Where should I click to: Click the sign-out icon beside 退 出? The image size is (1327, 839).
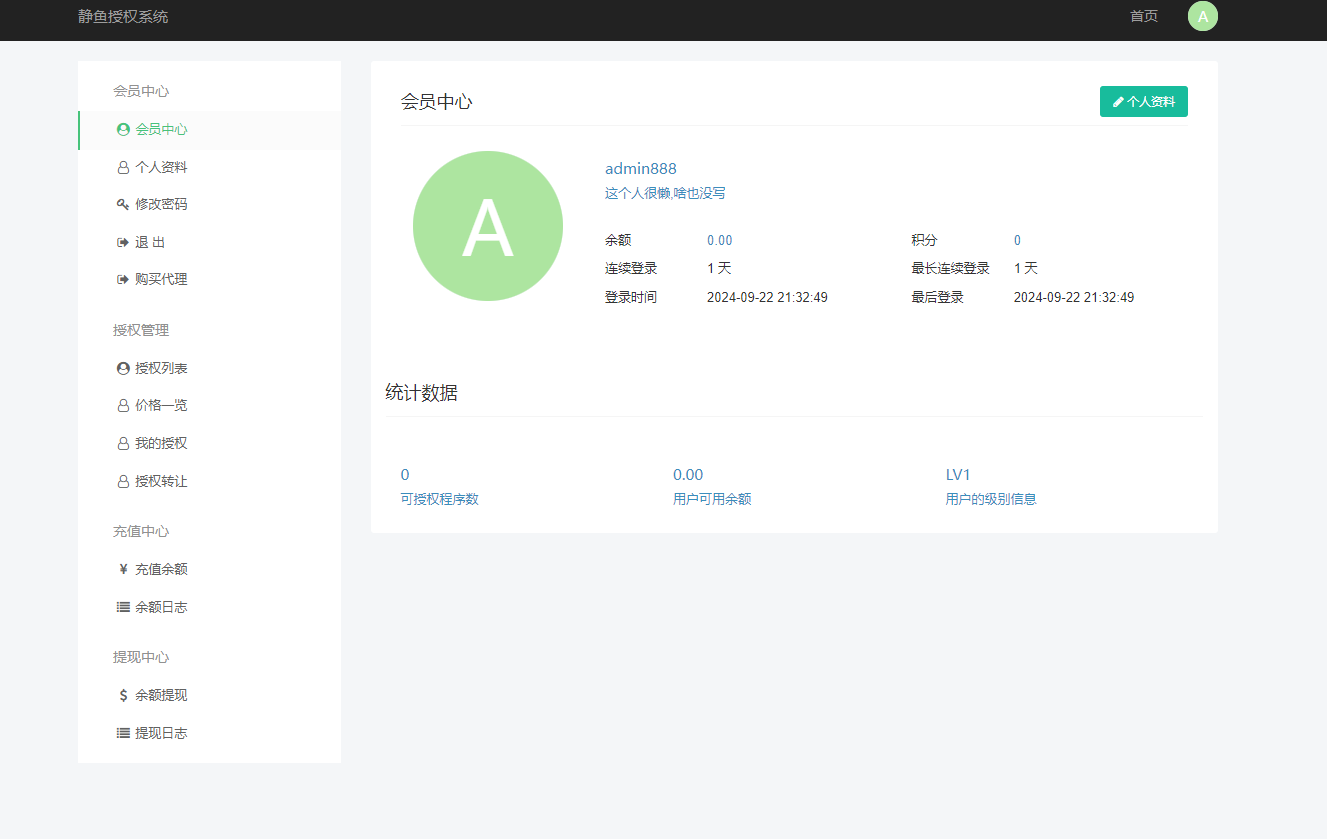pos(123,242)
